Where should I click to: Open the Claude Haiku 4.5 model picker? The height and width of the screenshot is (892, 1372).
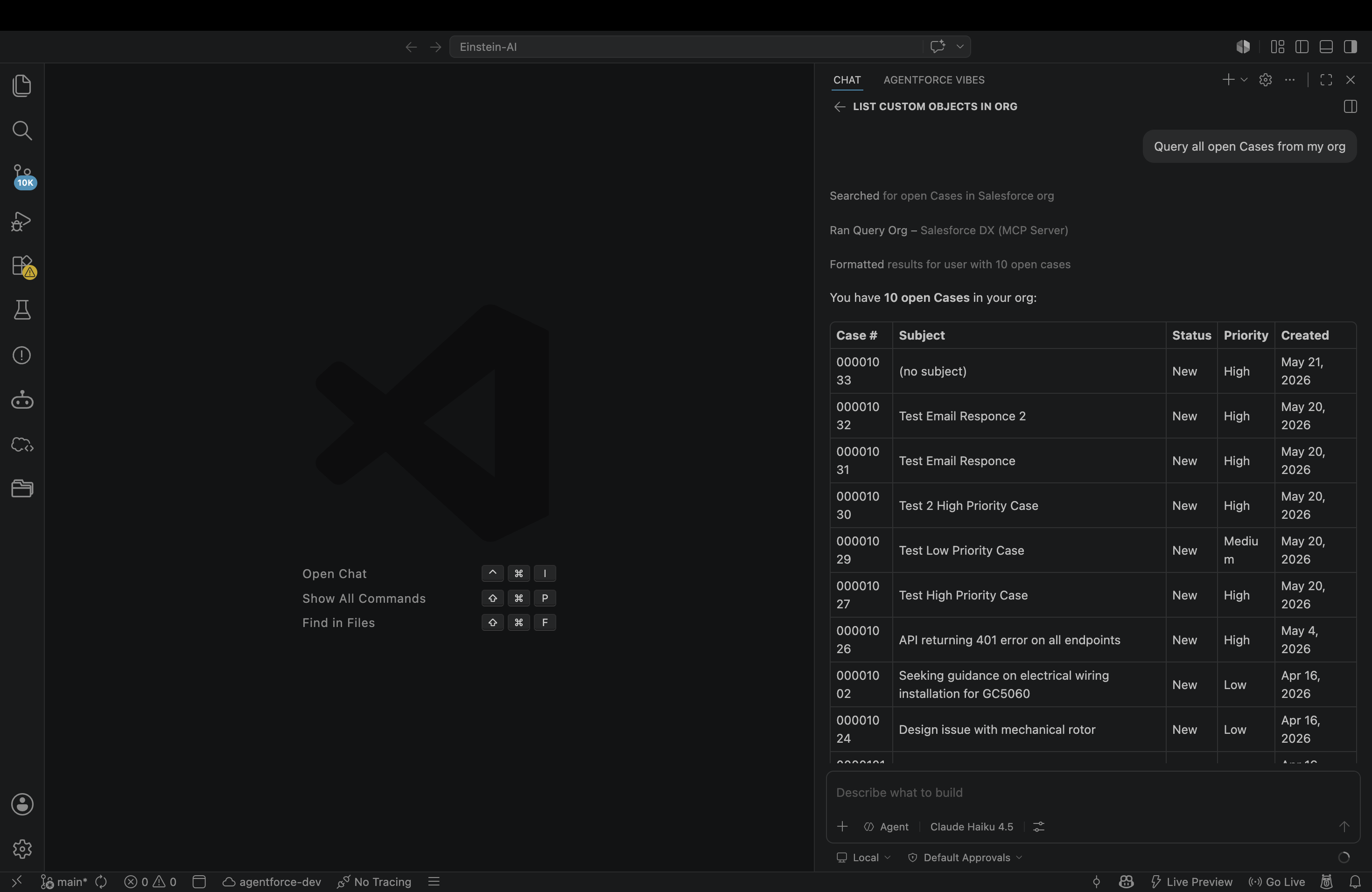971,826
